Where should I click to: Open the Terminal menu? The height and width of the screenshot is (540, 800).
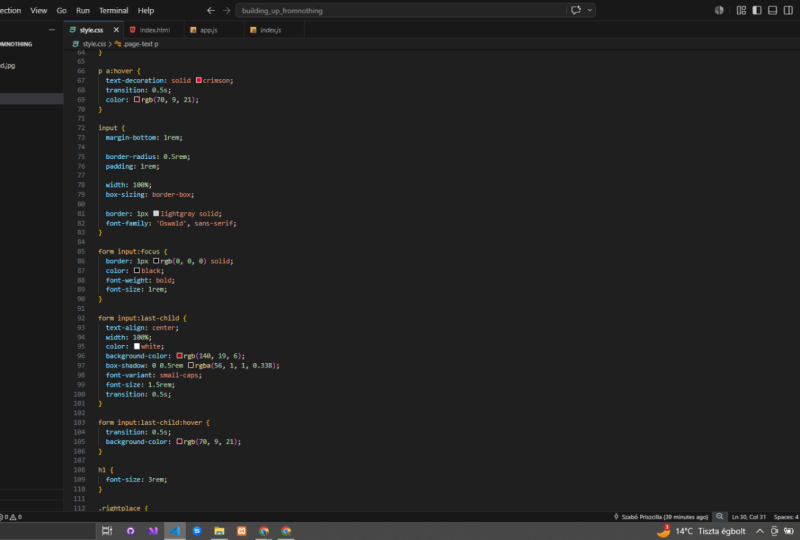click(x=113, y=10)
